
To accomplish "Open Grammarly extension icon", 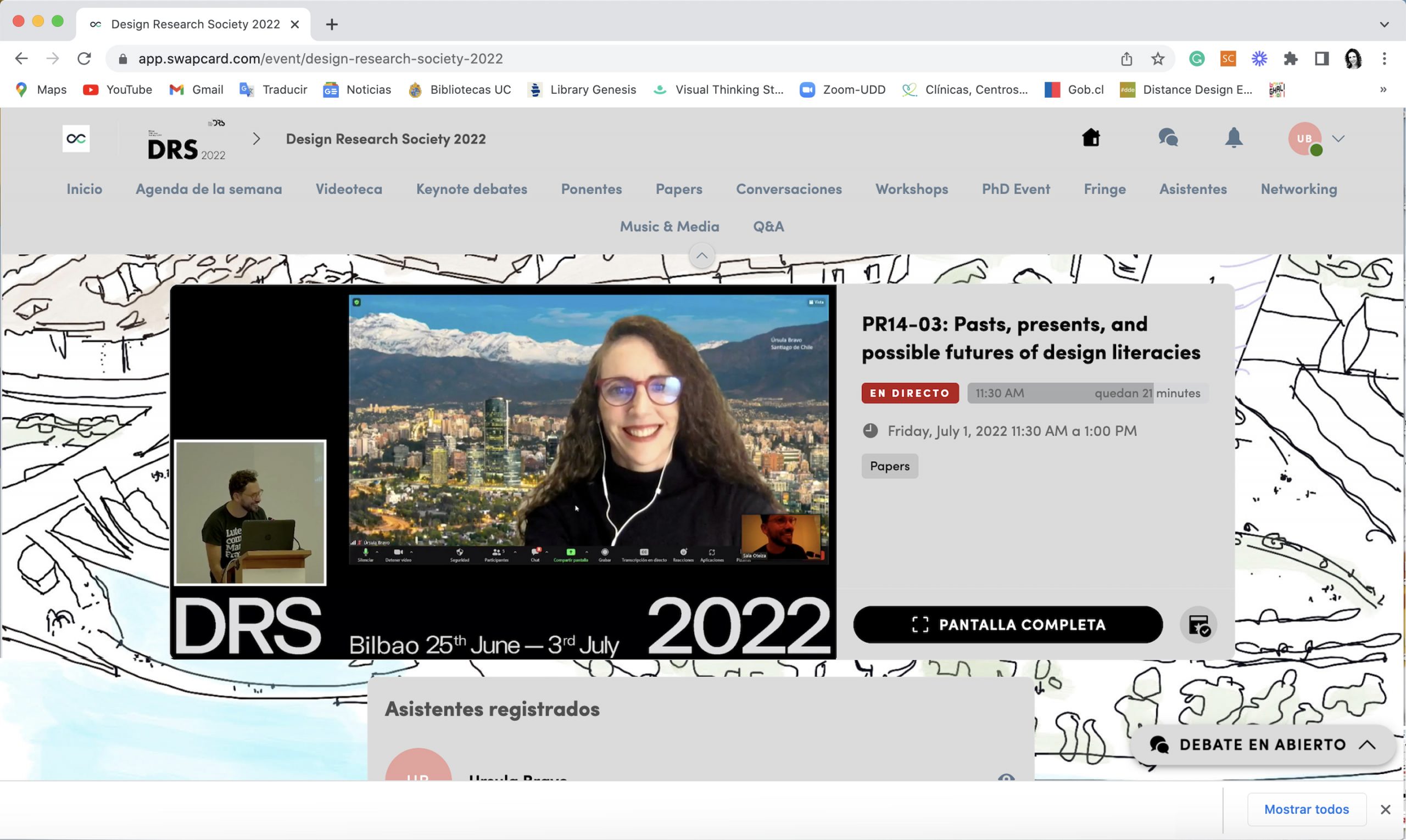I will [x=1197, y=58].
